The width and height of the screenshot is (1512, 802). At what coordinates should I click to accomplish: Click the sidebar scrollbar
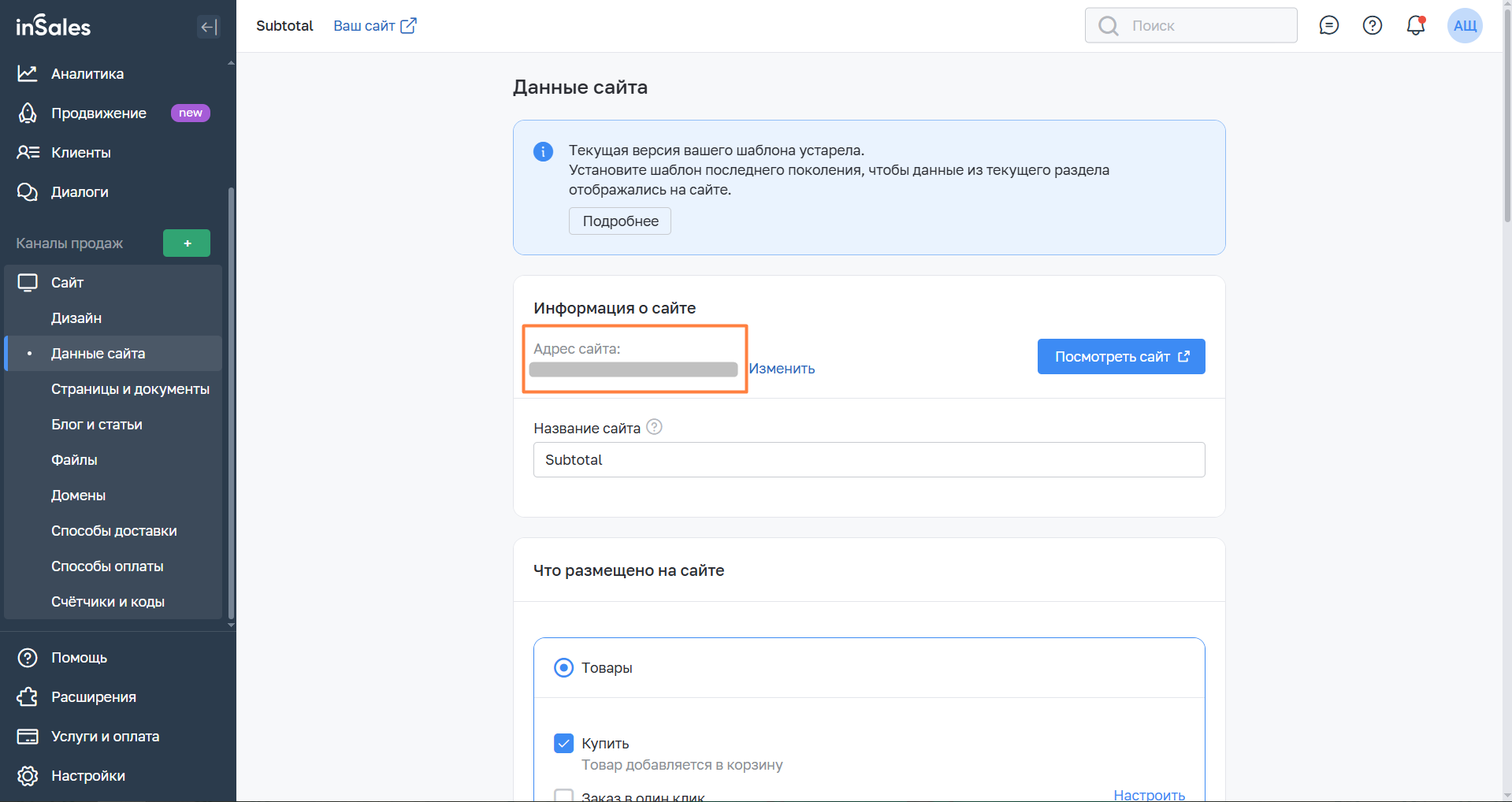click(x=231, y=402)
